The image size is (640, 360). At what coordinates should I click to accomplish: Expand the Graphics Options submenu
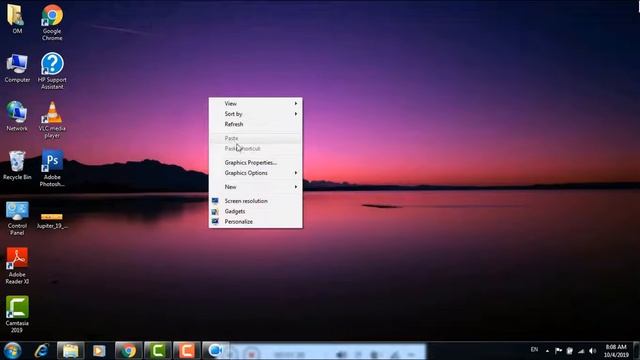[x=256, y=173]
